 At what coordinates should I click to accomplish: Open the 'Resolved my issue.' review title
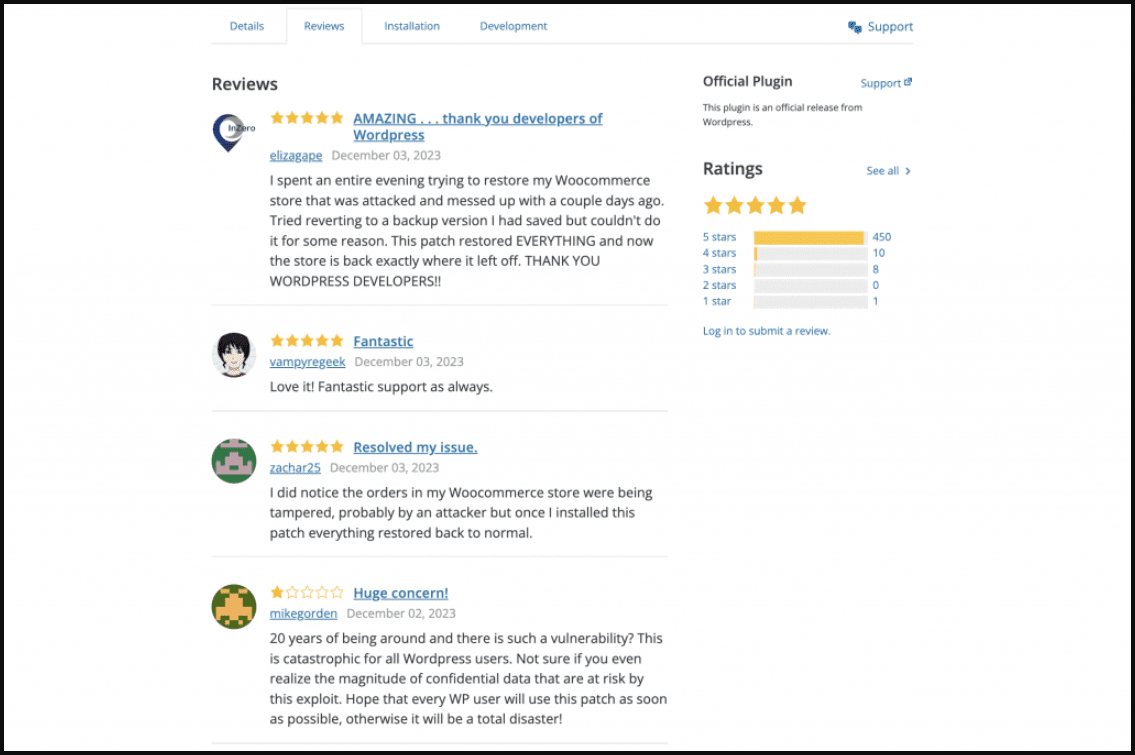[x=415, y=447]
